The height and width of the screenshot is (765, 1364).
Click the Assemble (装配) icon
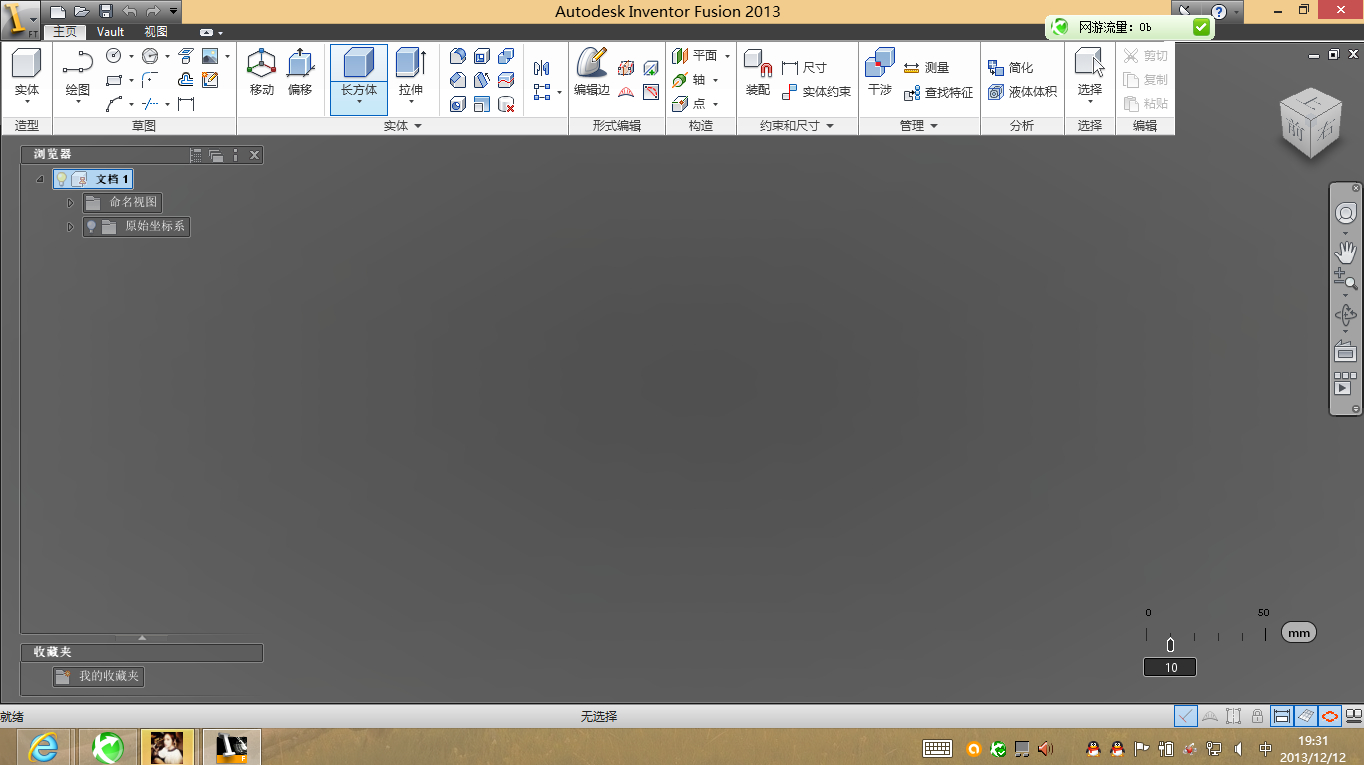[758, 73]
